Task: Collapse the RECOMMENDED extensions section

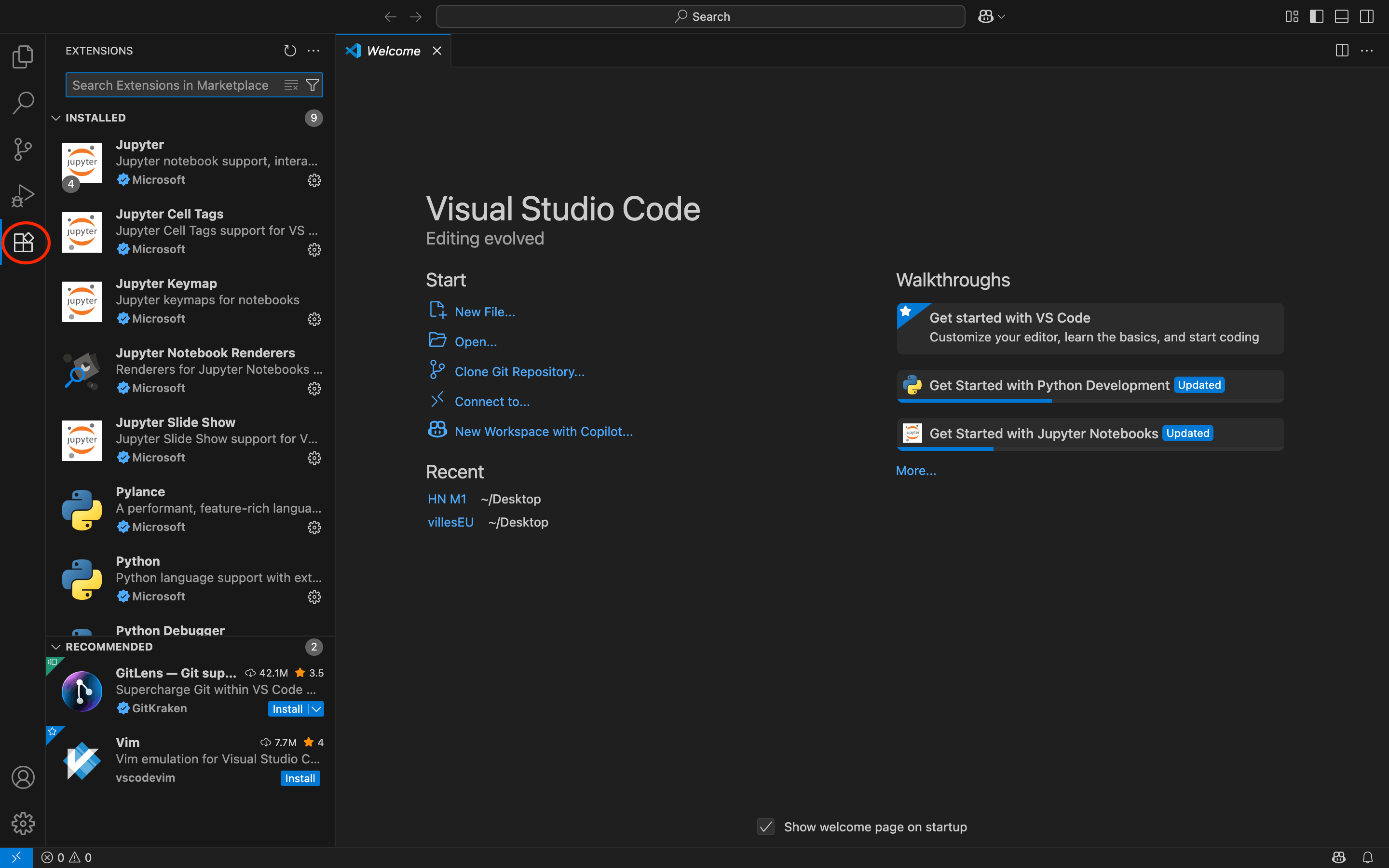Action: [x=55, y=646]
